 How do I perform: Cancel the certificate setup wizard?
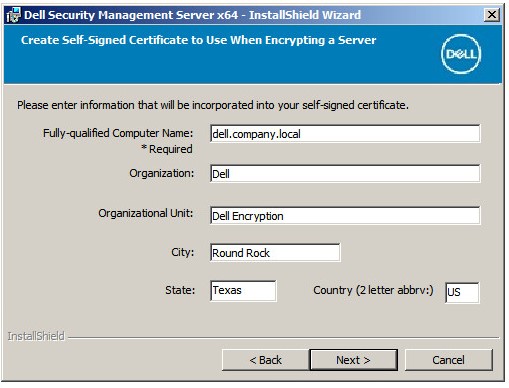tap(448, 360)
